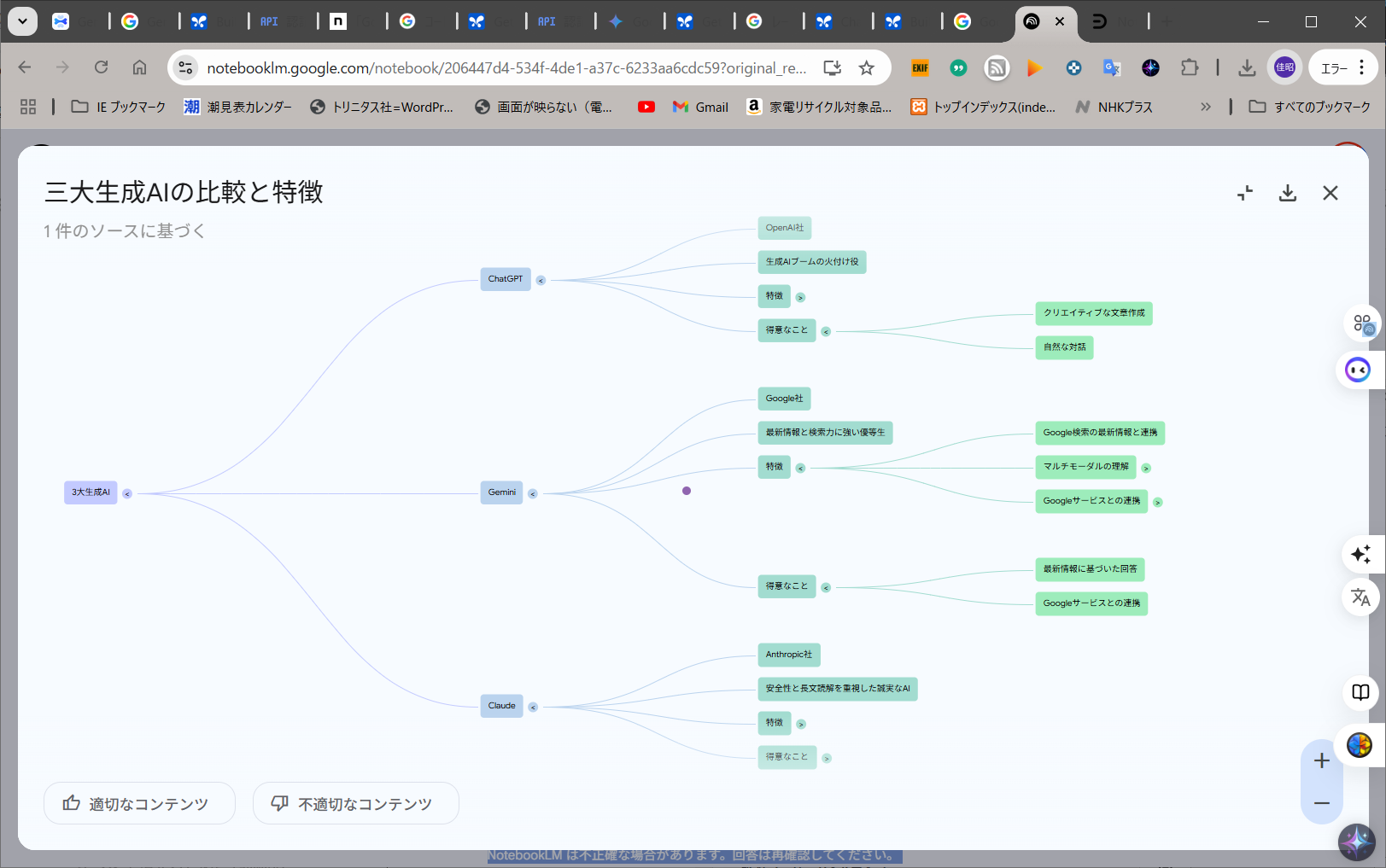Select 最新情報と検索力に強い優等生 node
The width and height of the screenshot is (1386, 868).
(825, 433)
